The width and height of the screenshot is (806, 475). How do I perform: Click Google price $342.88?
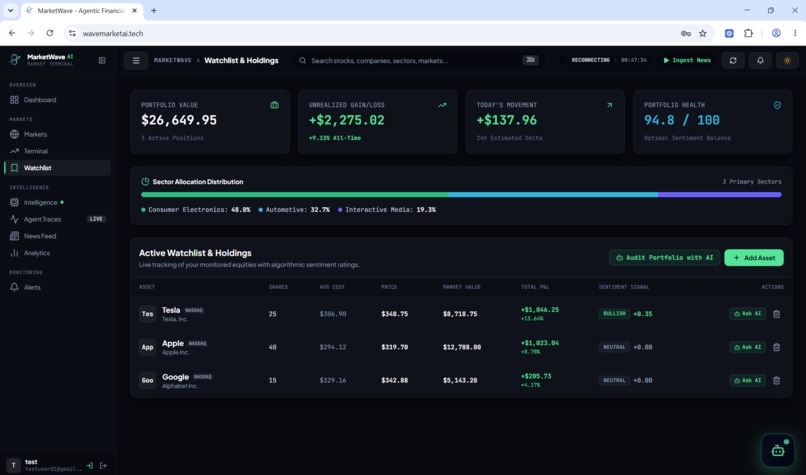point(395,380)
